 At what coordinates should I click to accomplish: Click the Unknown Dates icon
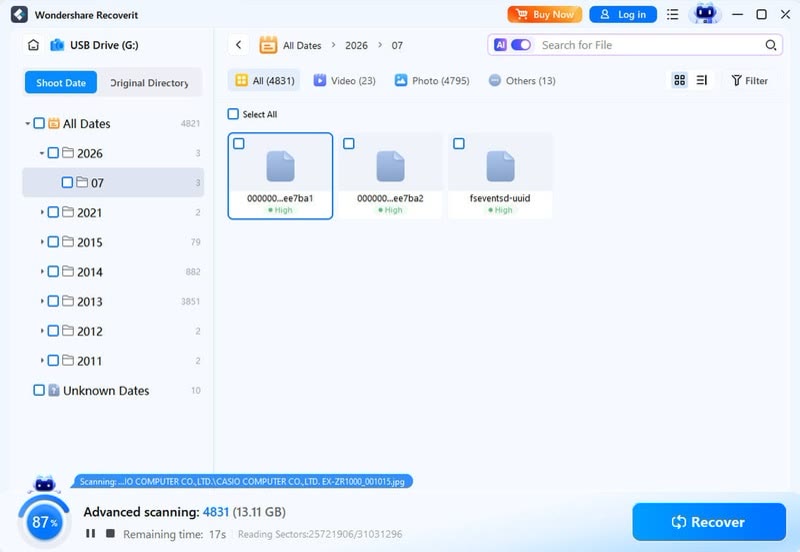coord(54,390)
